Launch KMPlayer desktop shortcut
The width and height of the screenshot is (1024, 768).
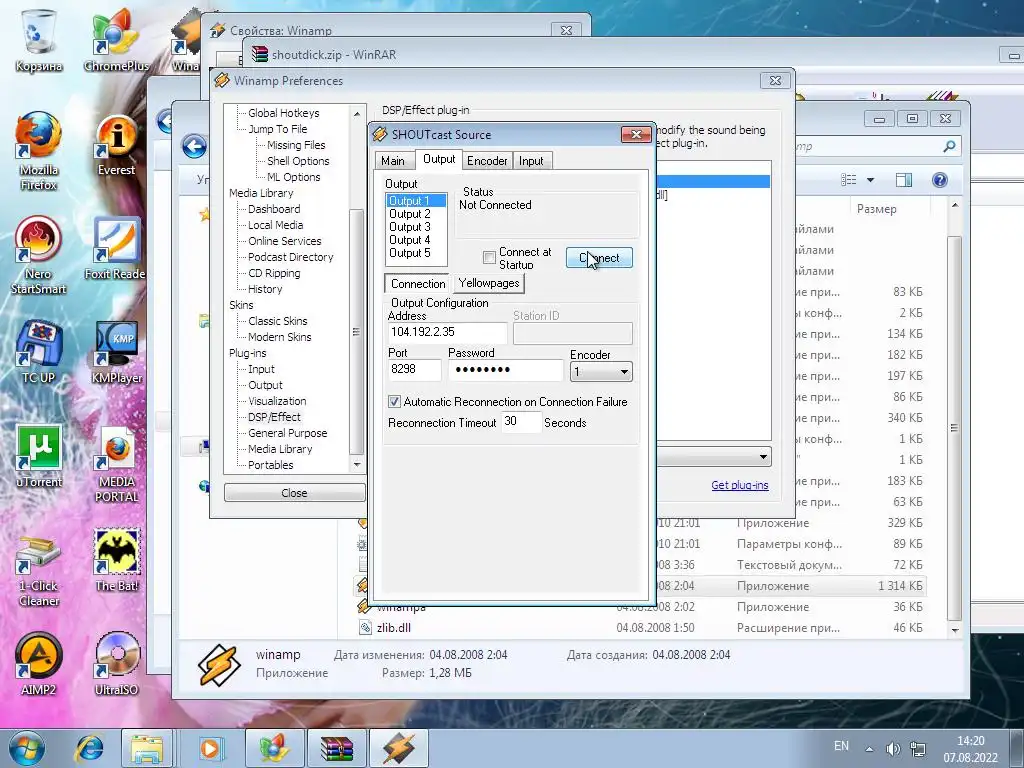(116, 353)
